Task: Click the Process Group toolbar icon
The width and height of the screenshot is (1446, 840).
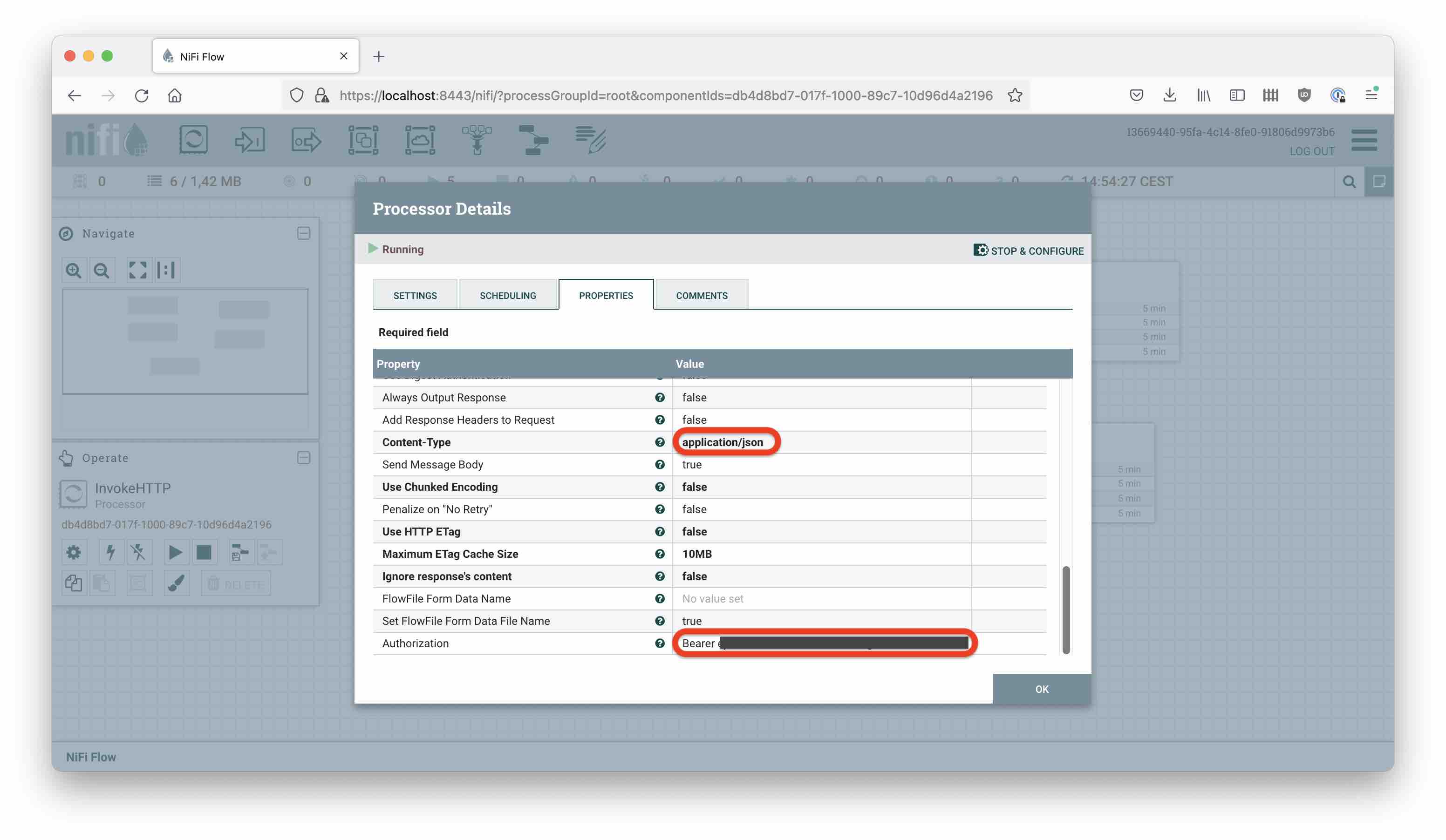Action: pos(363,139)
